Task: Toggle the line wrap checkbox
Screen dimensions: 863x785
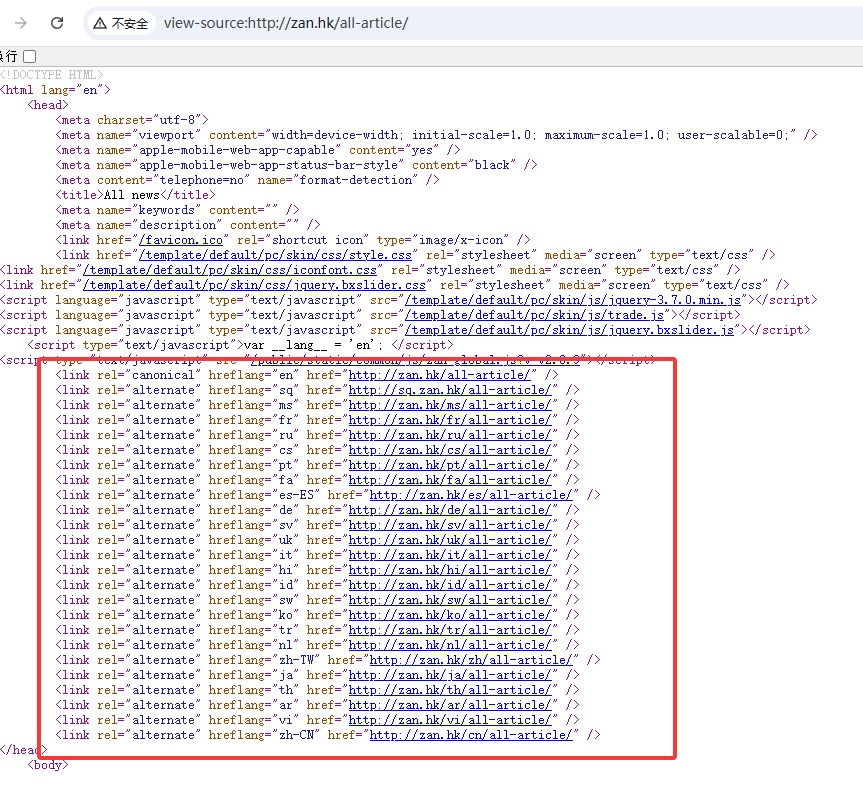Action: [30, 56]
